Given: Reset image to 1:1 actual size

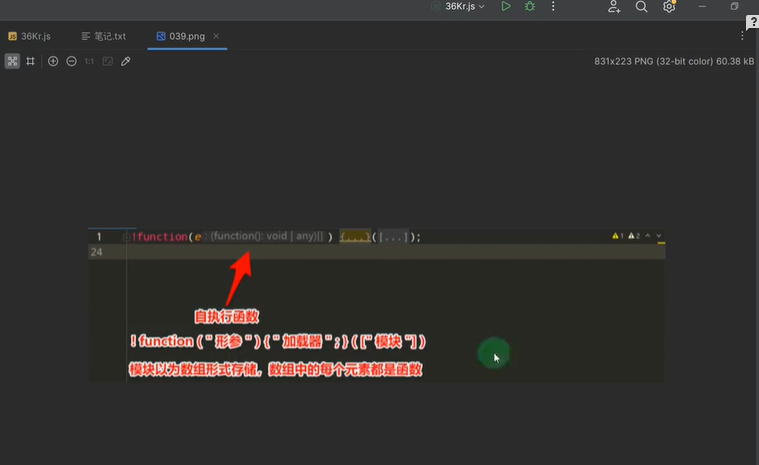Looking at the screenshot, I should coord(89,61).
